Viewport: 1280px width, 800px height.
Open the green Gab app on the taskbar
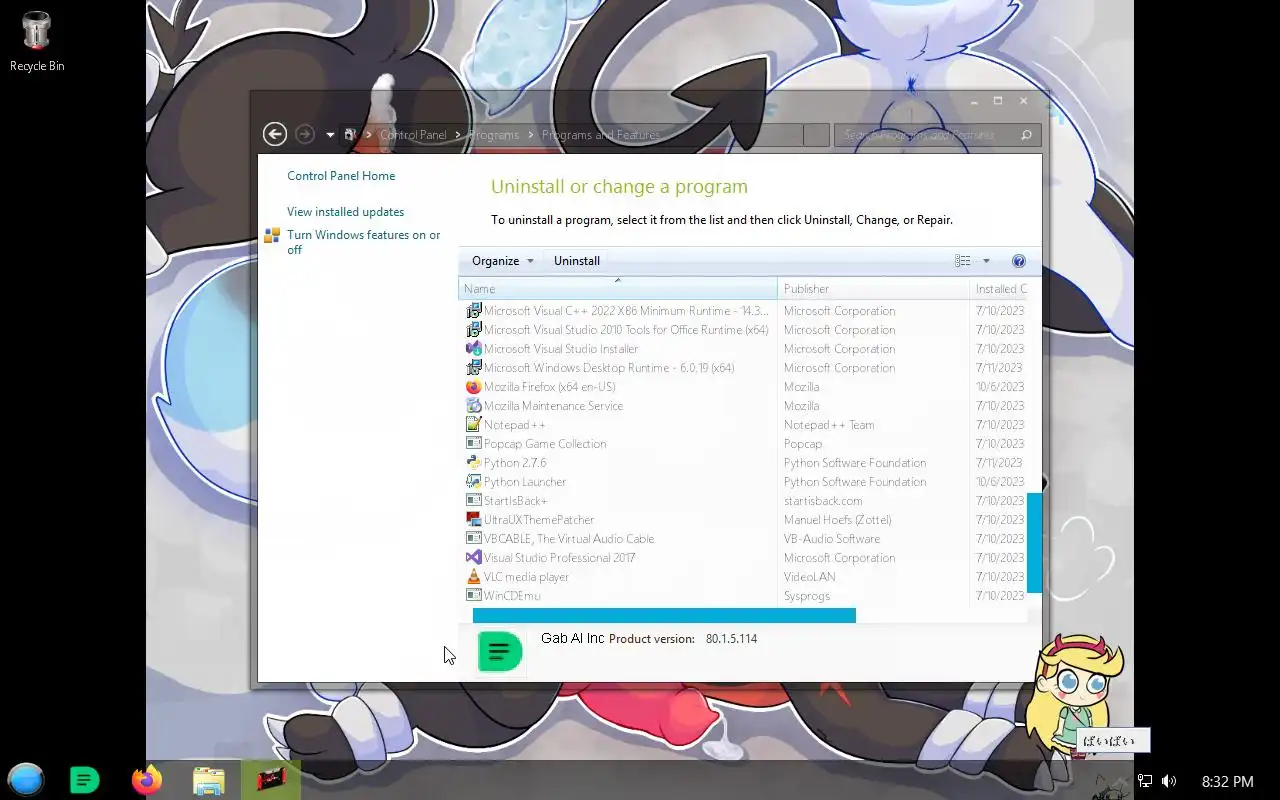pos(85,780)
